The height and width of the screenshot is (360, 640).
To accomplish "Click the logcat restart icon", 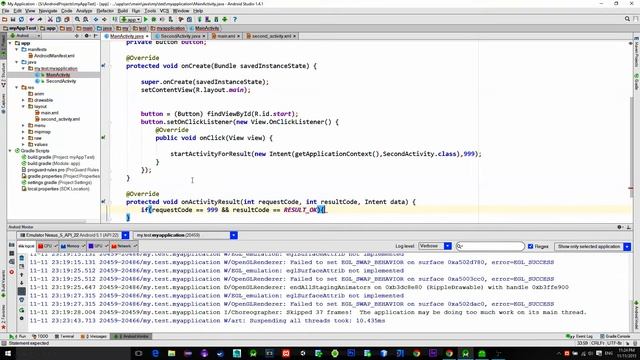I will tap(22, 310).
